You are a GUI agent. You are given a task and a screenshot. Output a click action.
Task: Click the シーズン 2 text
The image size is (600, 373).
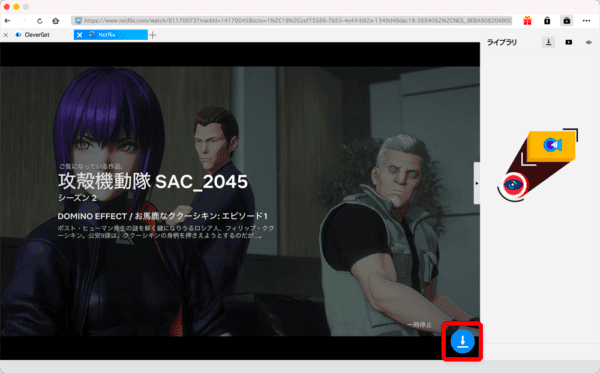(x=77, y=198)
